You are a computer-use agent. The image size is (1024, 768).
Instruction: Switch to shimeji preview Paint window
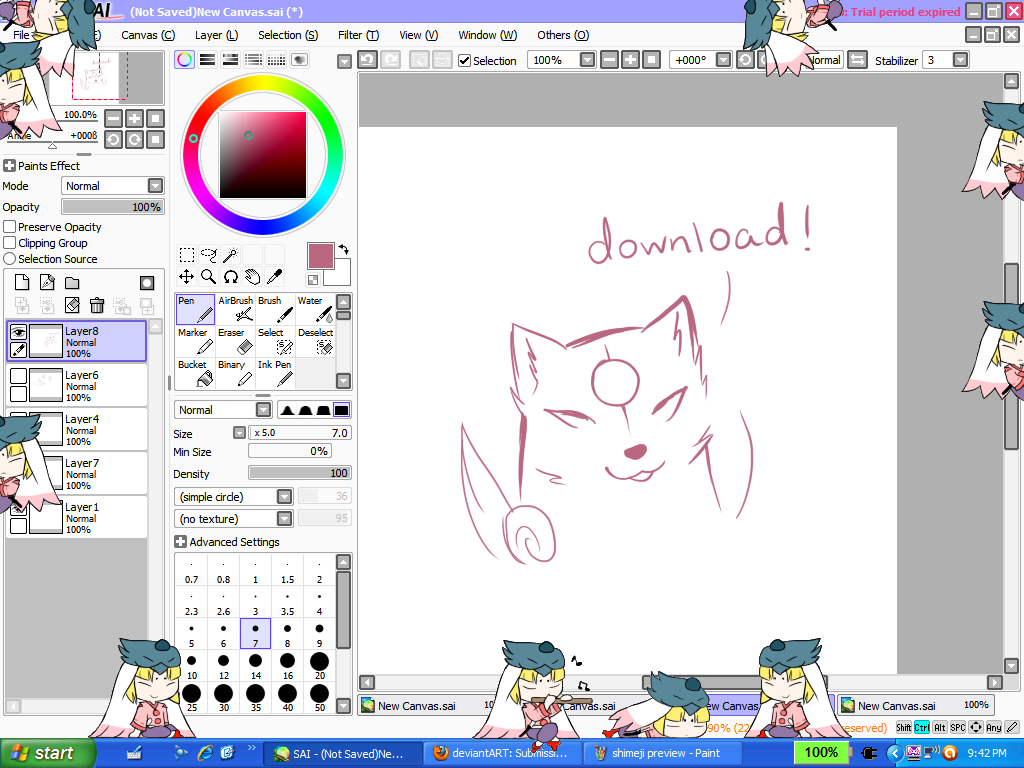662,753
